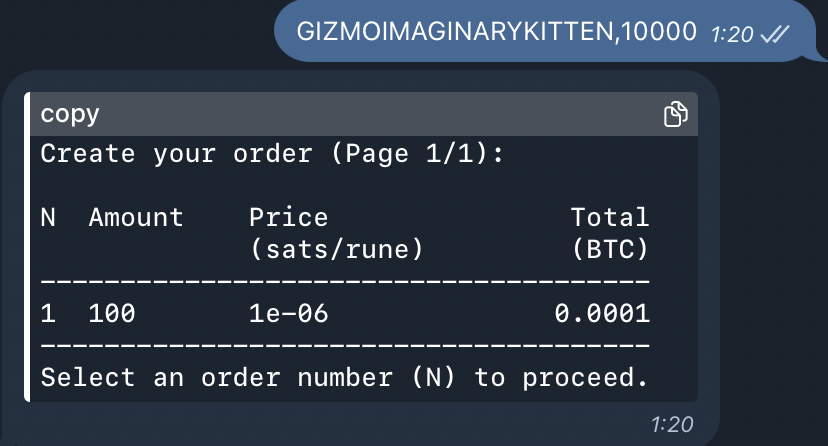Click the amount value 100
Viewport: 828px width, 446px height.
coord(112,314)
